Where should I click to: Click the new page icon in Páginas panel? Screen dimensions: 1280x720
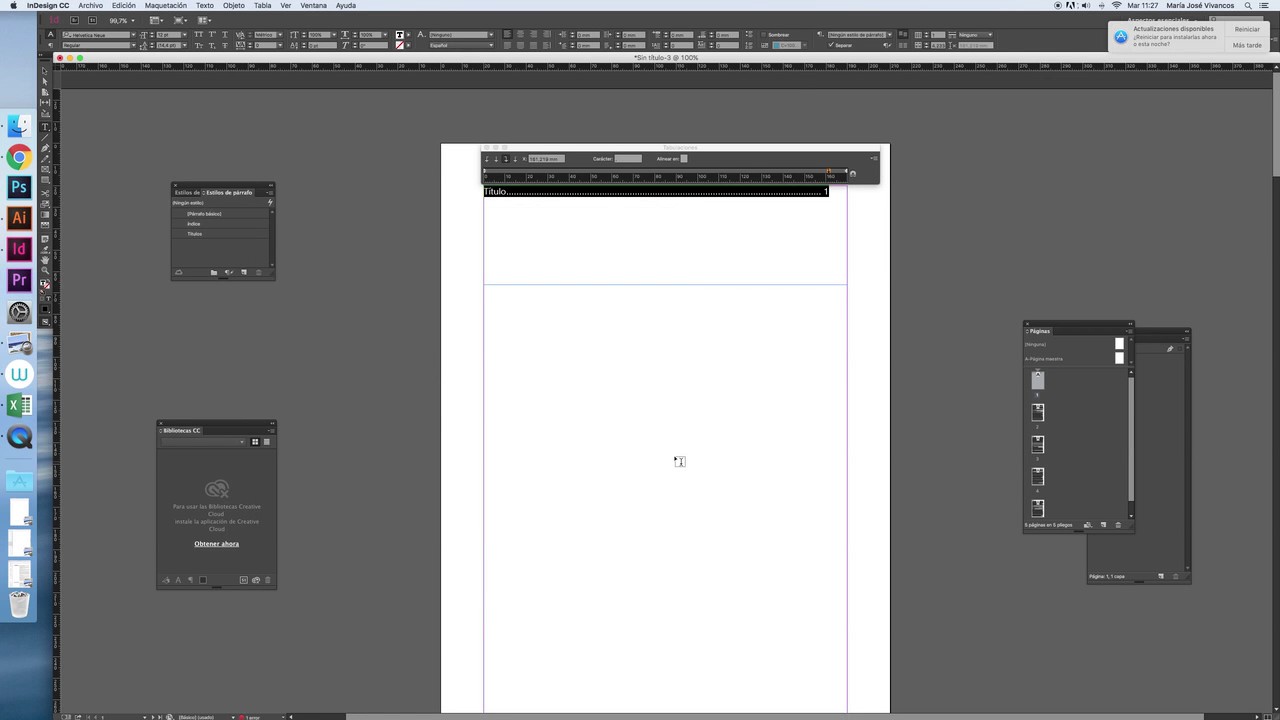(1104, 525)
